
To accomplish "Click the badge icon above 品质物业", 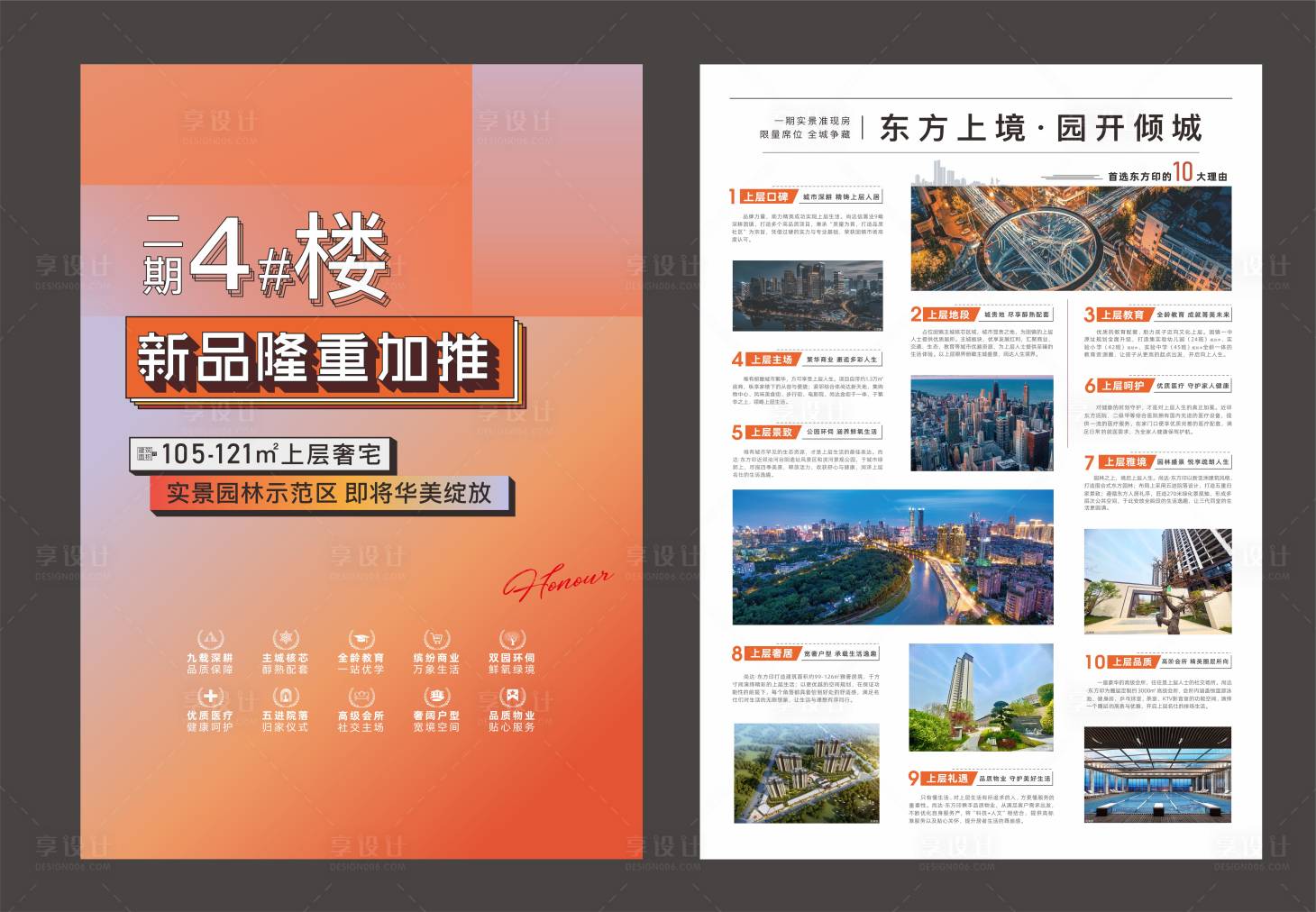I will 511,696.
